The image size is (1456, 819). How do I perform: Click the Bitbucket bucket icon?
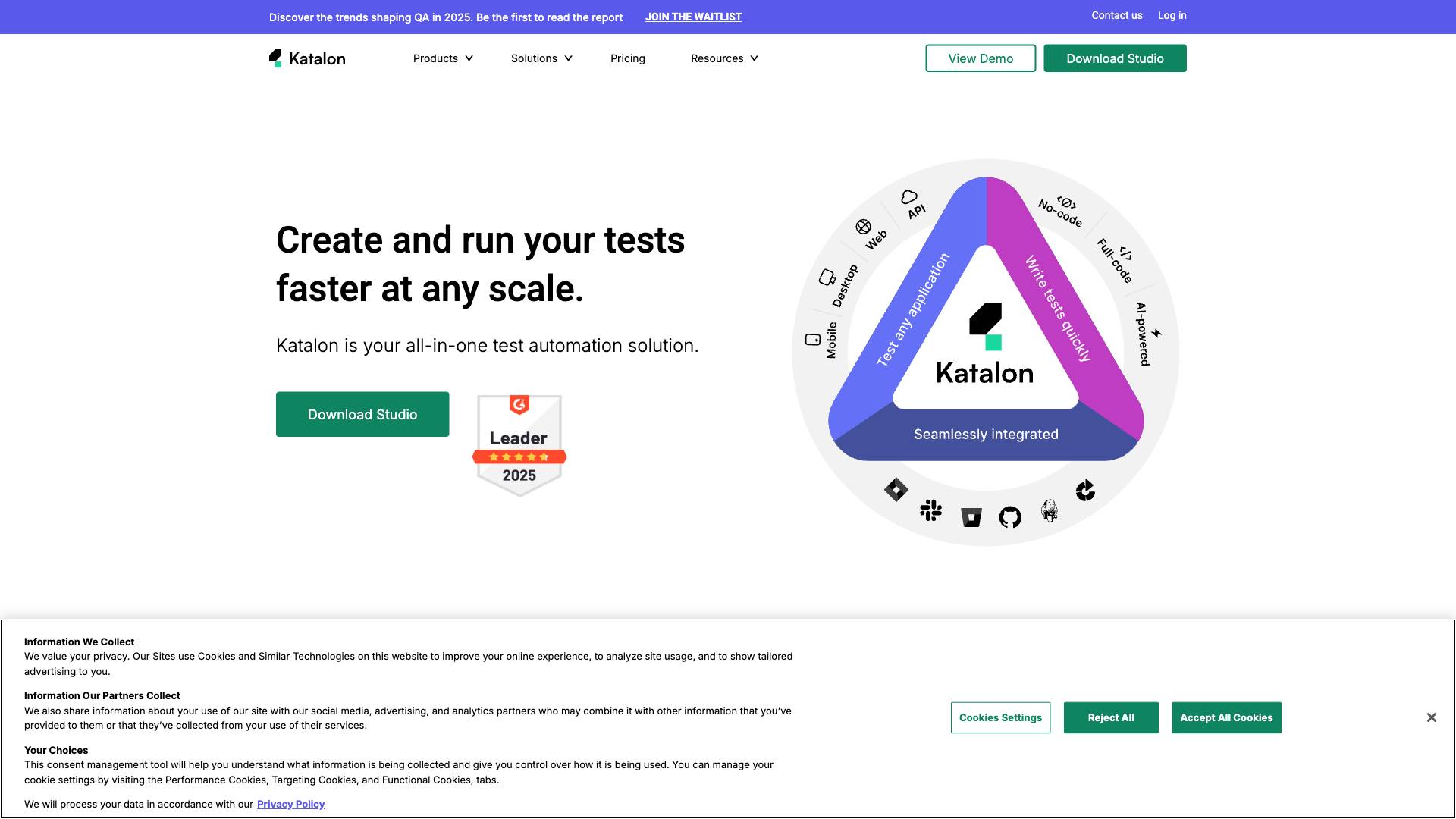pos(971,517)
